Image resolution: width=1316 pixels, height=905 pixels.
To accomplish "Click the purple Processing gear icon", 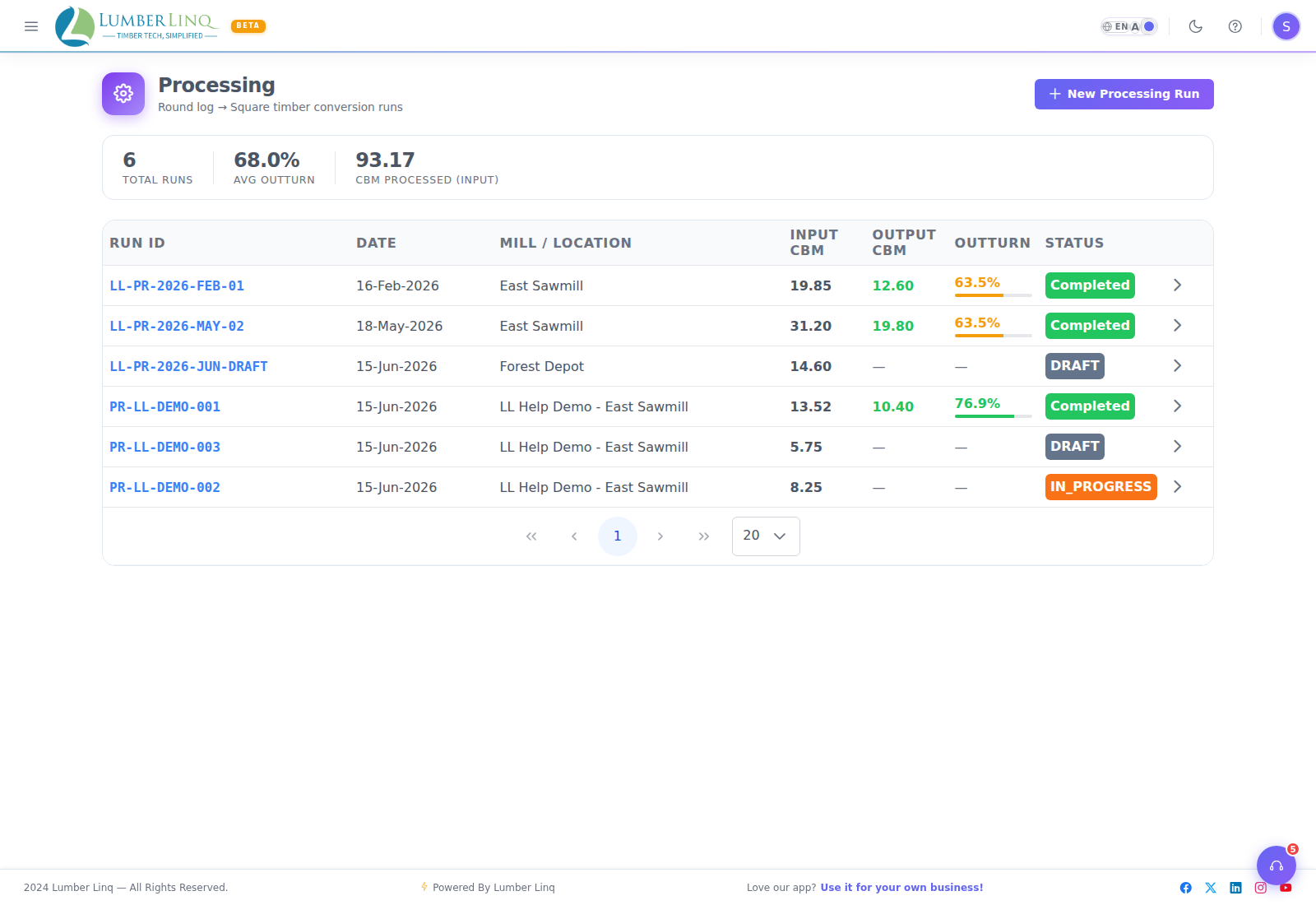I will [x=123, y=94].
